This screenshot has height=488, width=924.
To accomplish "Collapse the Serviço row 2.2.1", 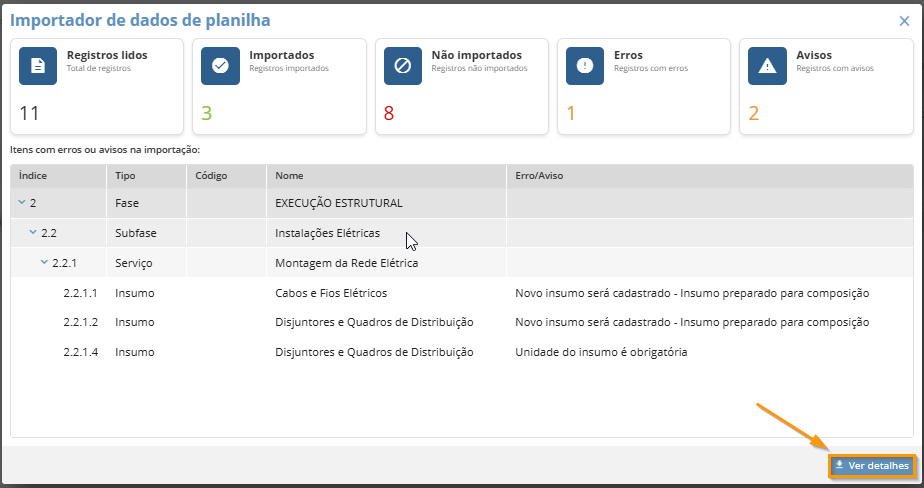I will [x=43, y=263].
